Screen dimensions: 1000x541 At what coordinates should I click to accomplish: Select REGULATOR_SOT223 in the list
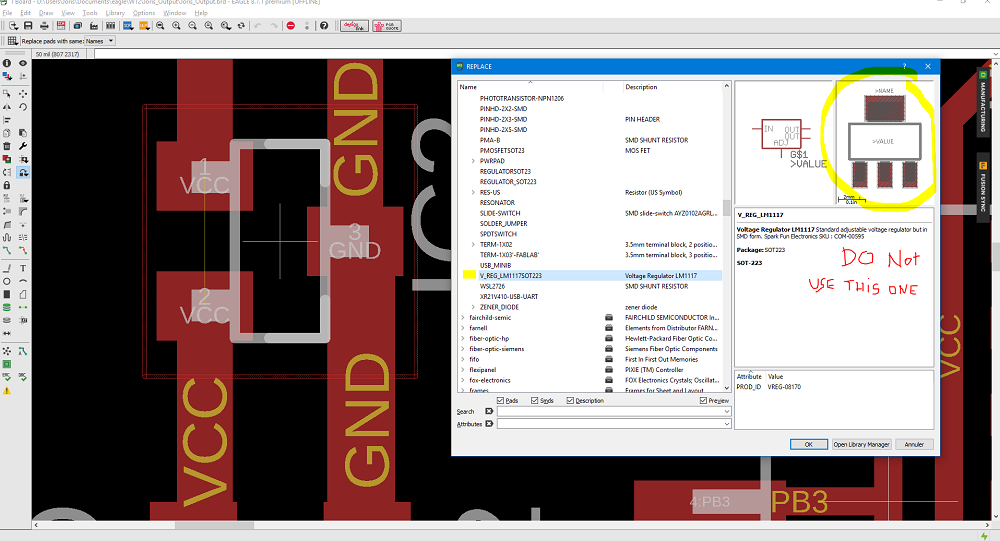(508, 182)
